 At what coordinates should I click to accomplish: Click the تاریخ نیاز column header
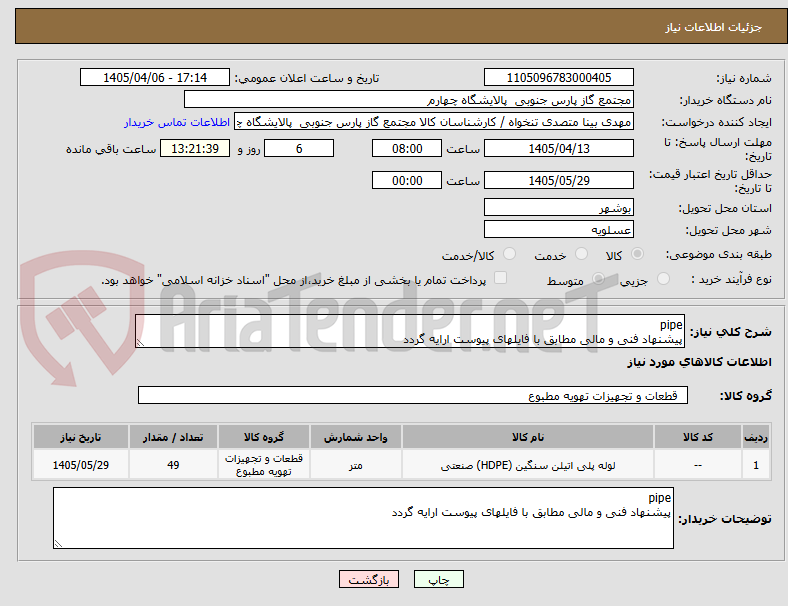pos(81,437)
